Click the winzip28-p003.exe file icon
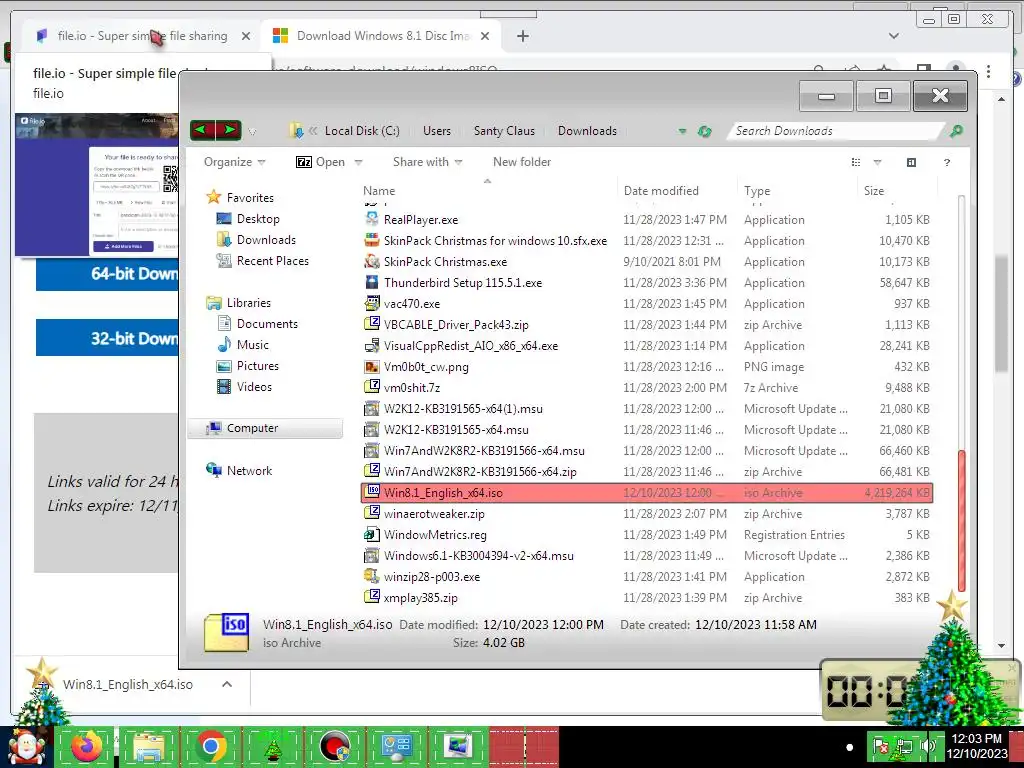The height and width of the screenshot is (768, 1024). tap(372, 576)
